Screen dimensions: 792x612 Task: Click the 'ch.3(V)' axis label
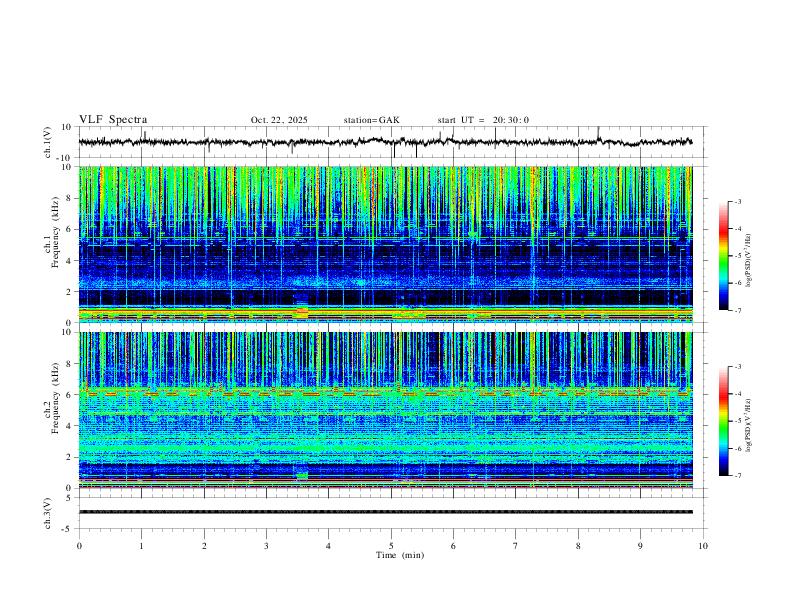click(47, 513)
